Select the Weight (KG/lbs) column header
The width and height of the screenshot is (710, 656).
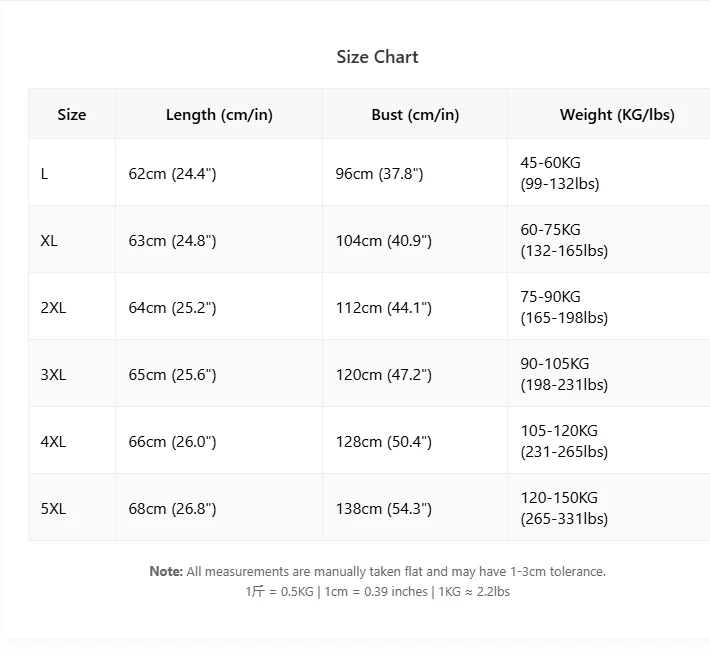(x=616, y=114)
